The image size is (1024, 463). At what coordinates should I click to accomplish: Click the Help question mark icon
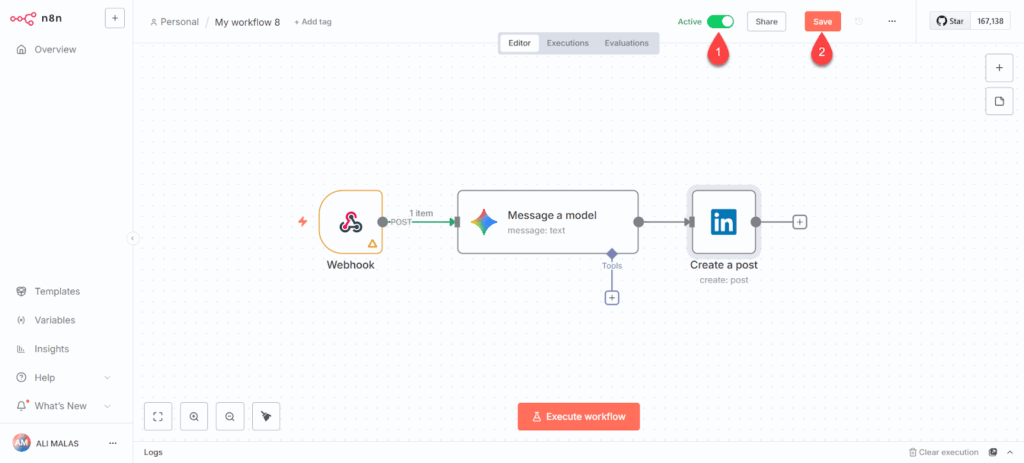[22, 377]
